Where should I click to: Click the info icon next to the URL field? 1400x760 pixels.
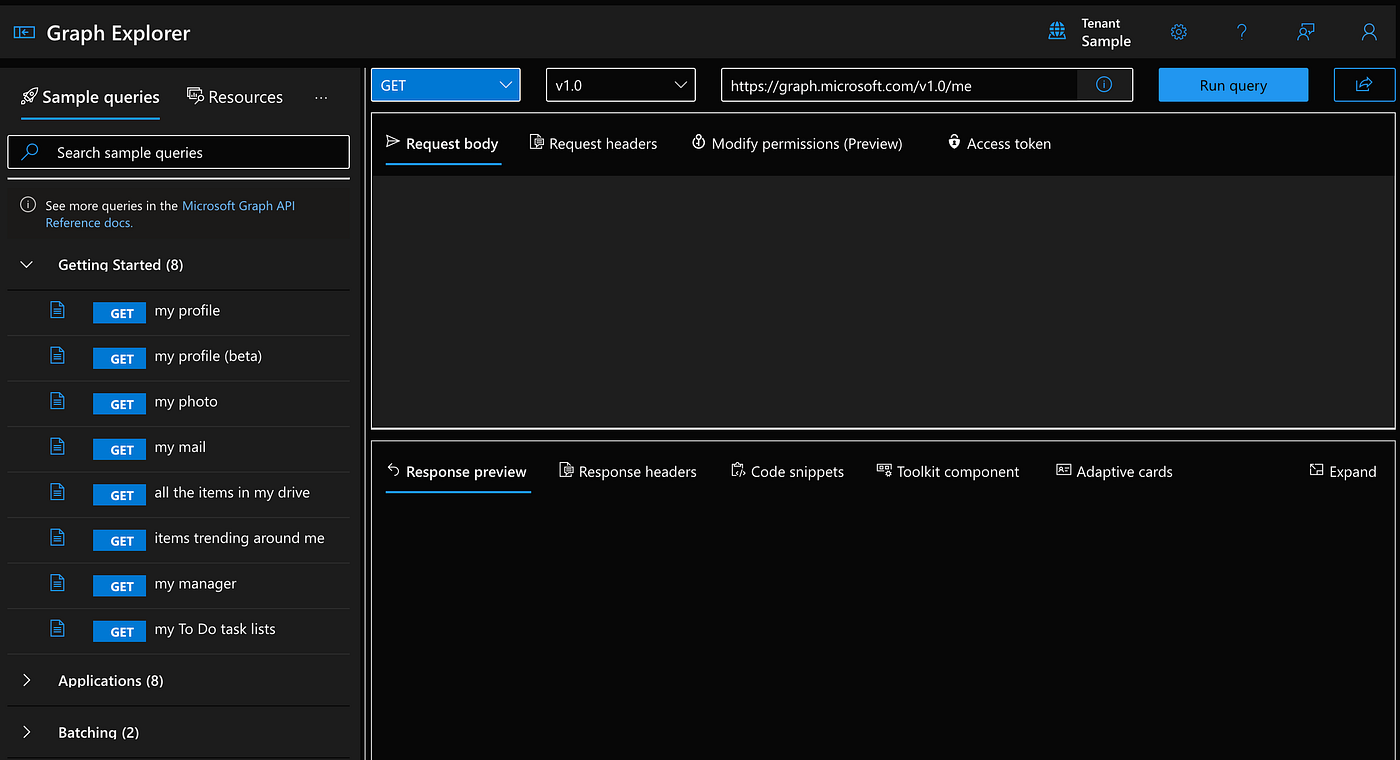point(1104,84)
